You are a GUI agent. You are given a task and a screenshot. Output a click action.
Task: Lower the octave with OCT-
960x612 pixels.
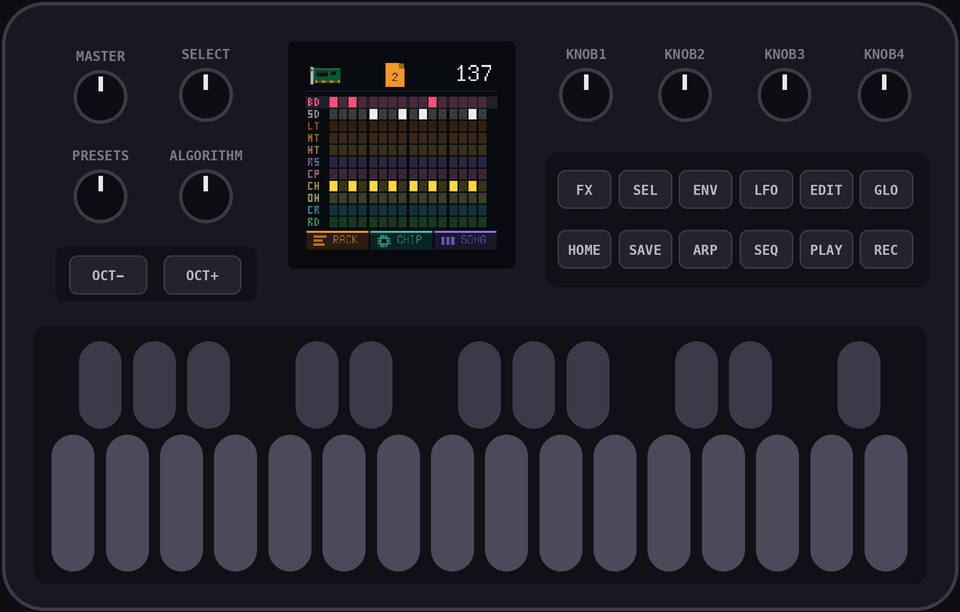(108, 275)
